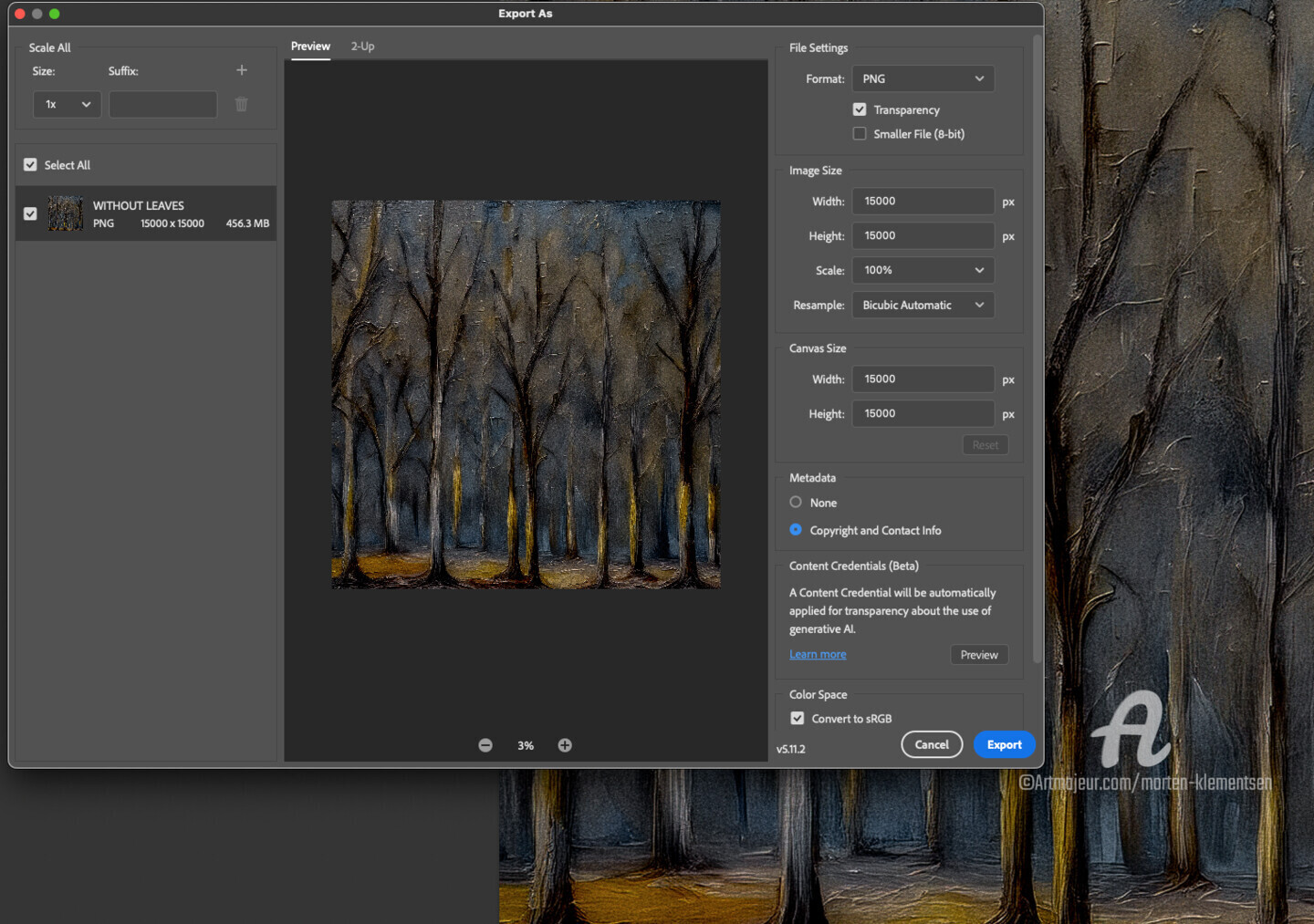Select the Preview tab
Screen dimensions: 1314x924
pos(310,47)
